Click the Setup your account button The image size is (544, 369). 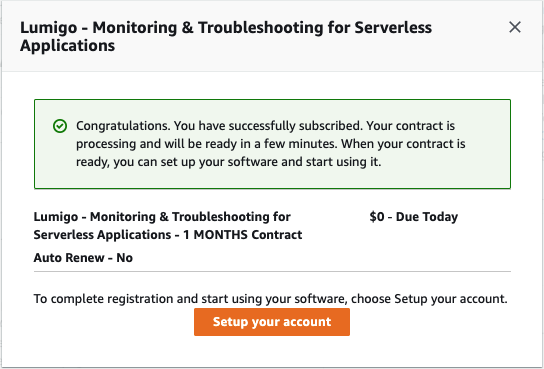pyautogui.click(x=272, y=322)
